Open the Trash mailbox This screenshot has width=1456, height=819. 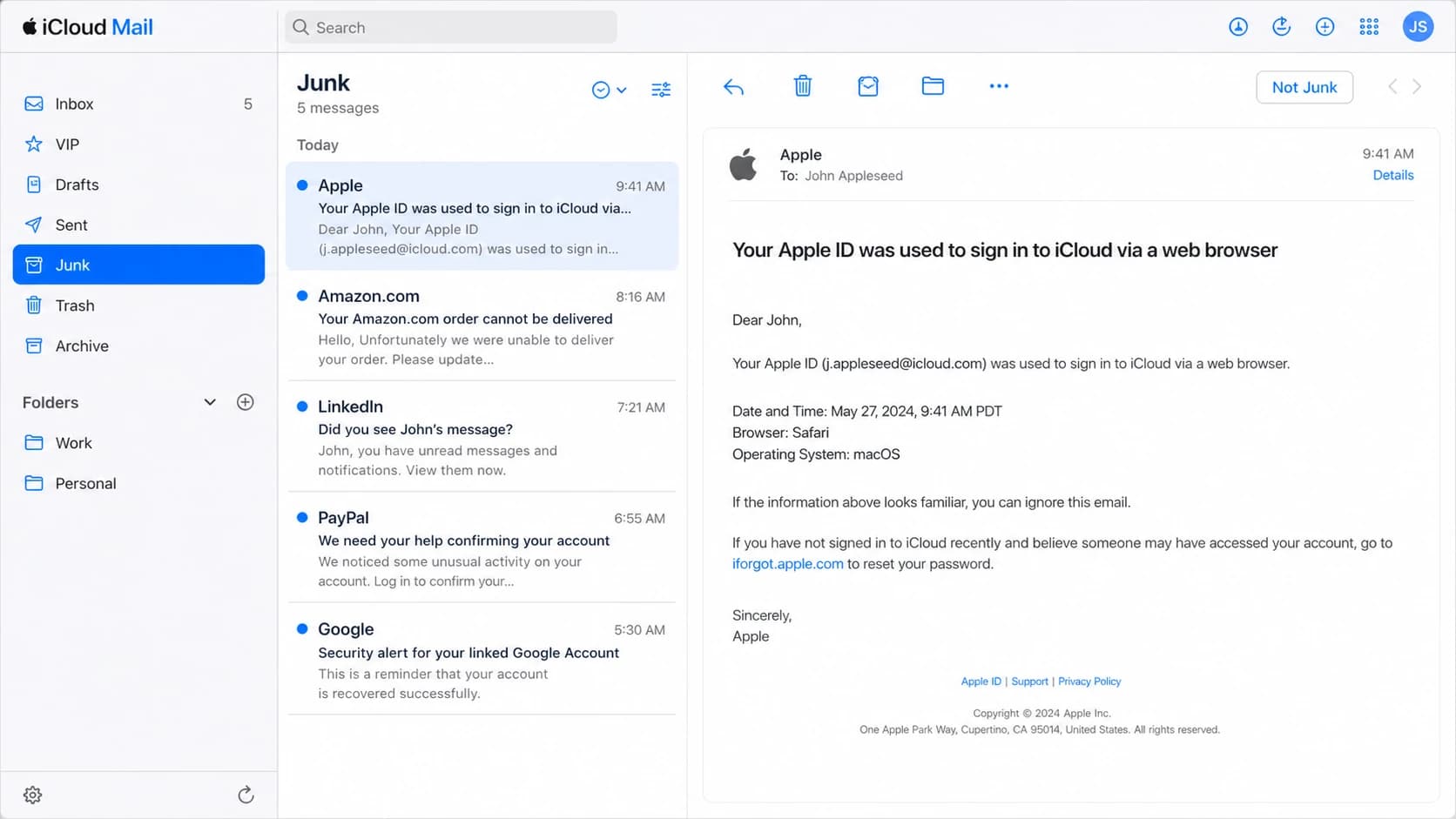138,305
